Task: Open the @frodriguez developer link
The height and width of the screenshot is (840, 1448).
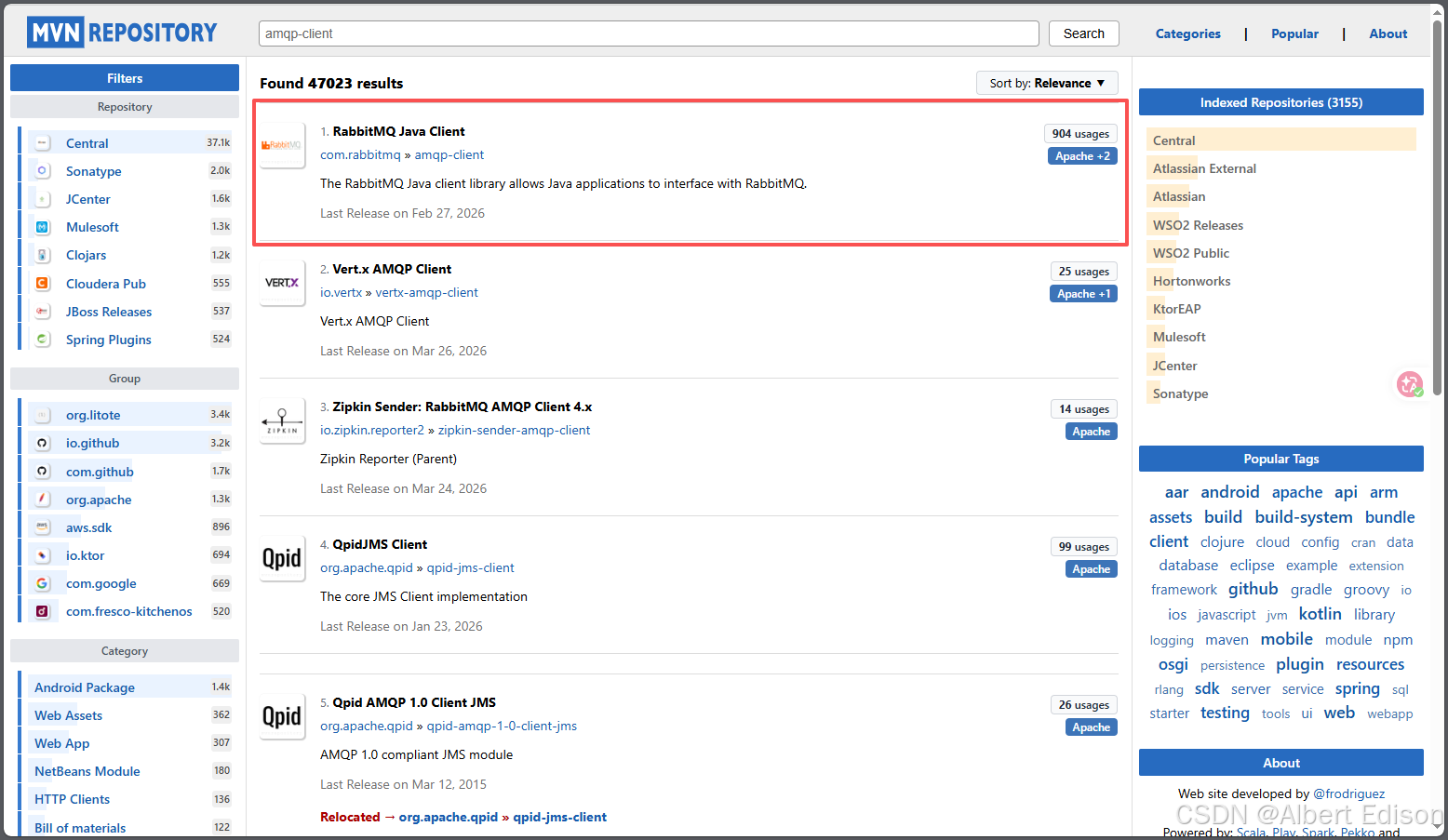Action: click(x=1348, y=793)
